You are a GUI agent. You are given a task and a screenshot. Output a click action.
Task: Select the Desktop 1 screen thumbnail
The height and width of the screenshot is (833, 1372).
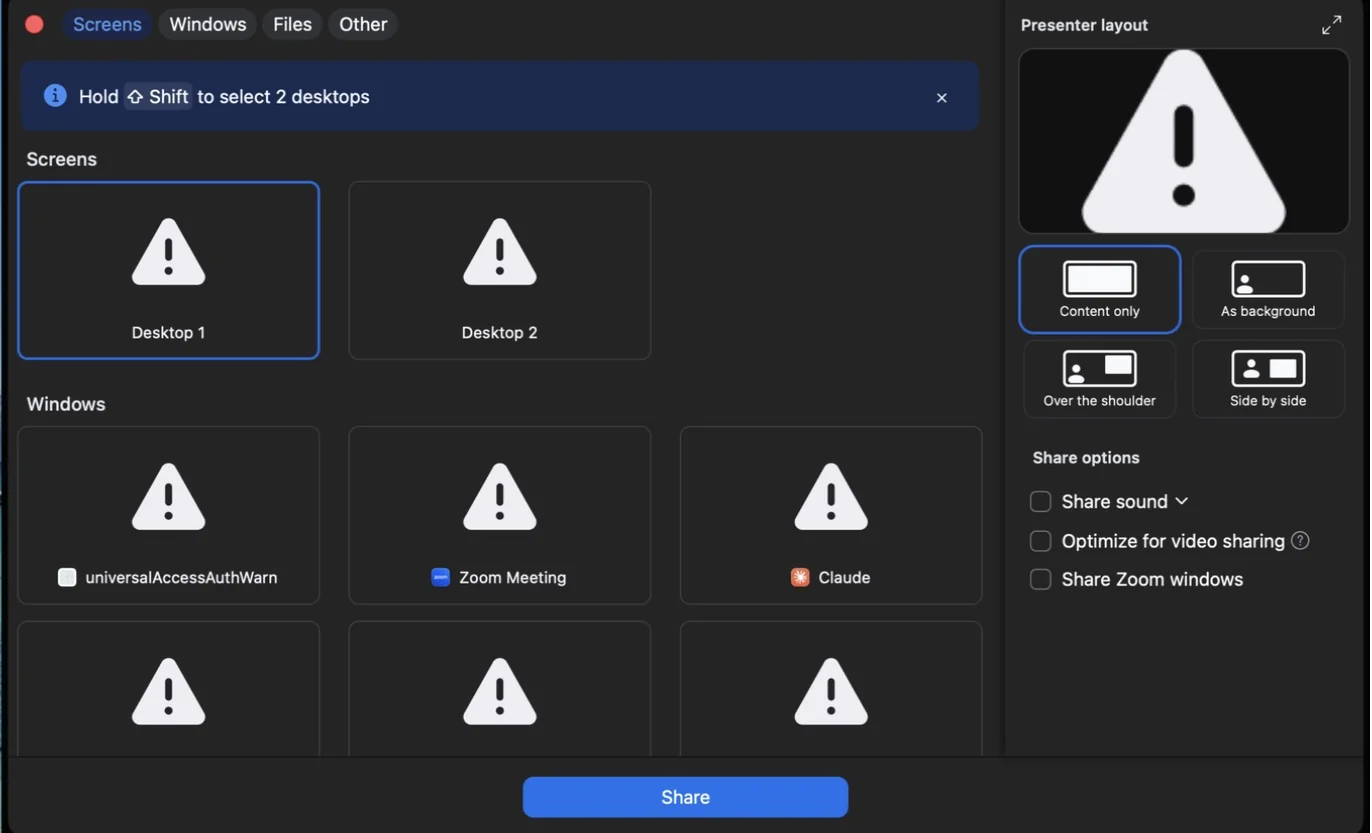click(168, 270)
